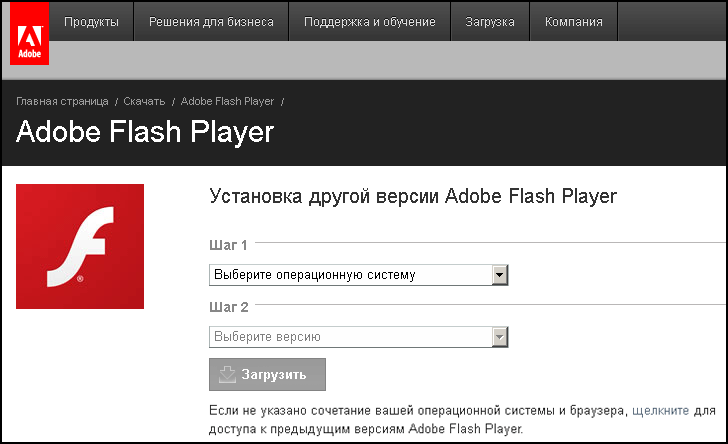Go to Главная страница breadcrumb link
This screenshot has width=728, height=444.
coord(62,102)
